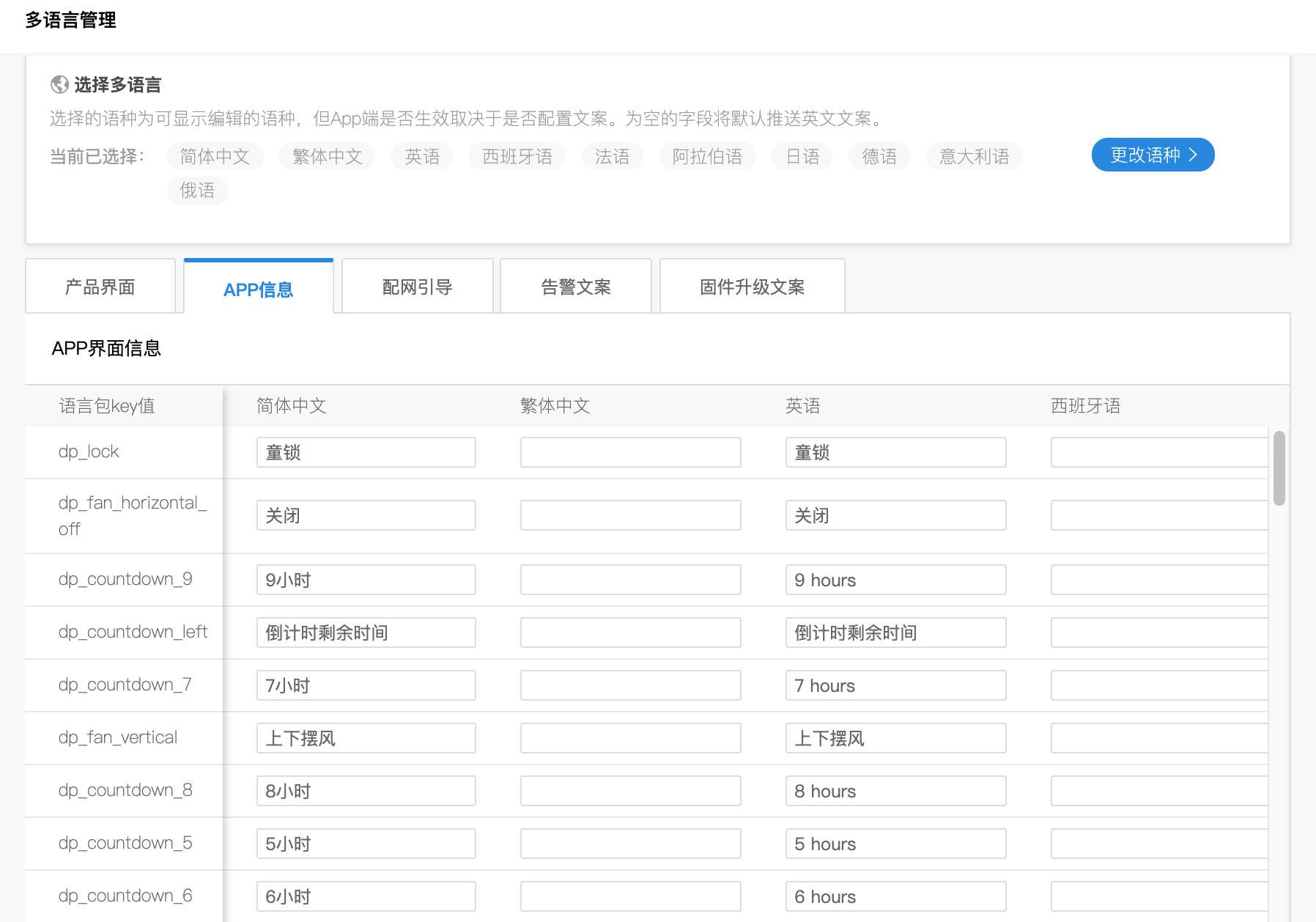Click the 语言包key值 column header

(x=107, y=405)
